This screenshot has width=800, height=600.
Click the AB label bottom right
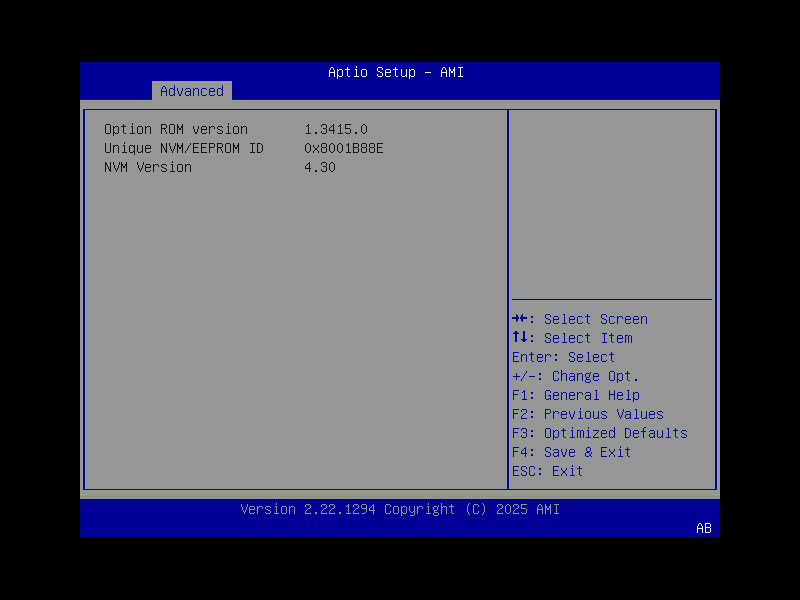pyautogui.click(x=703, y=529)
